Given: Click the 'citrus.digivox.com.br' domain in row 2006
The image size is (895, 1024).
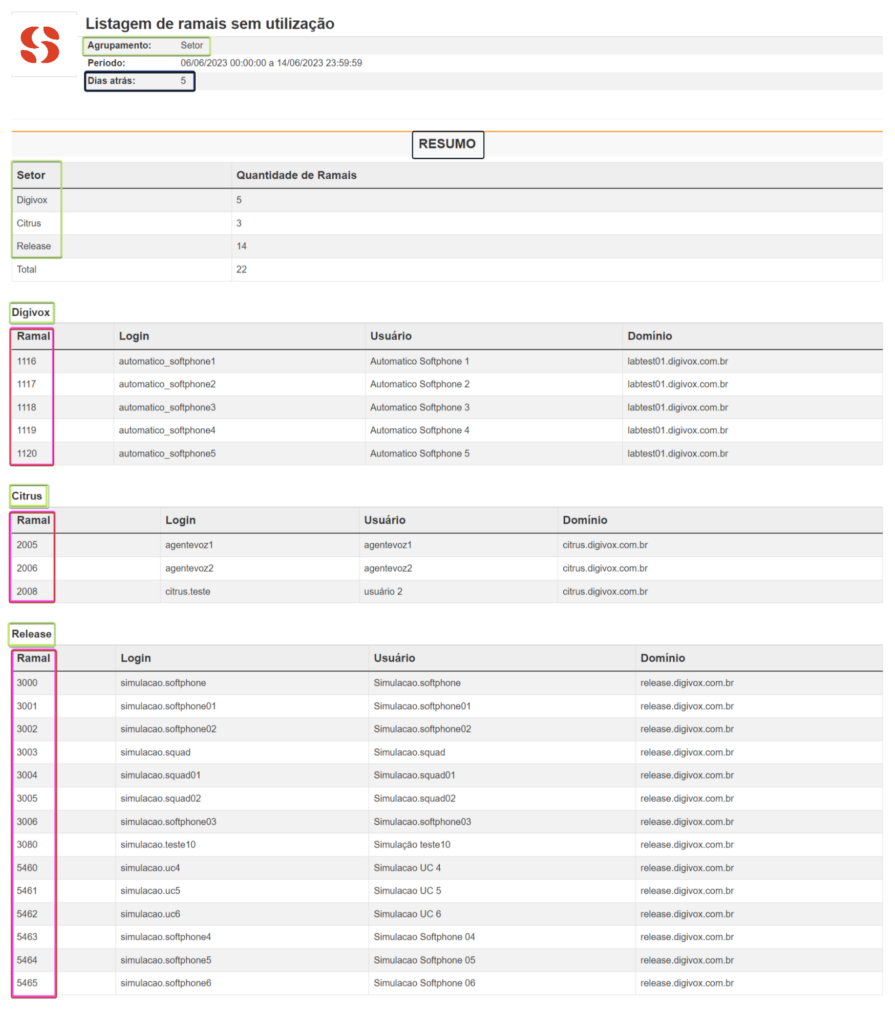Looking at the screenshot, I should [606, 568].
